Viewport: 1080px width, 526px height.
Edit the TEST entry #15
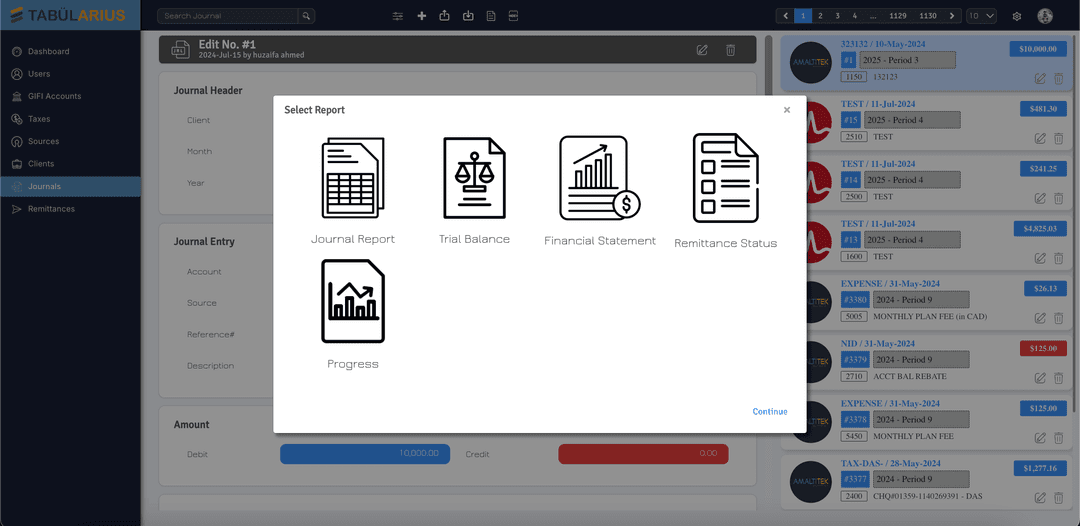click(1040, 138)
